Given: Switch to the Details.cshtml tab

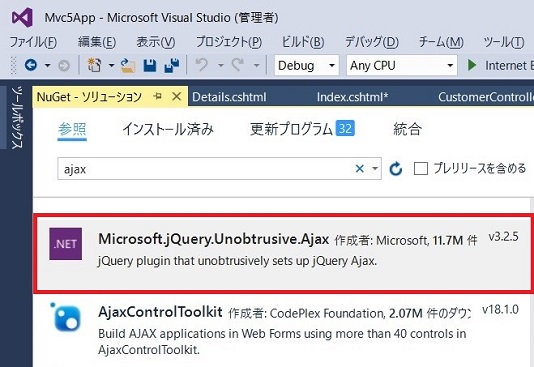Looking at the screenshot, I should (229, 97).
